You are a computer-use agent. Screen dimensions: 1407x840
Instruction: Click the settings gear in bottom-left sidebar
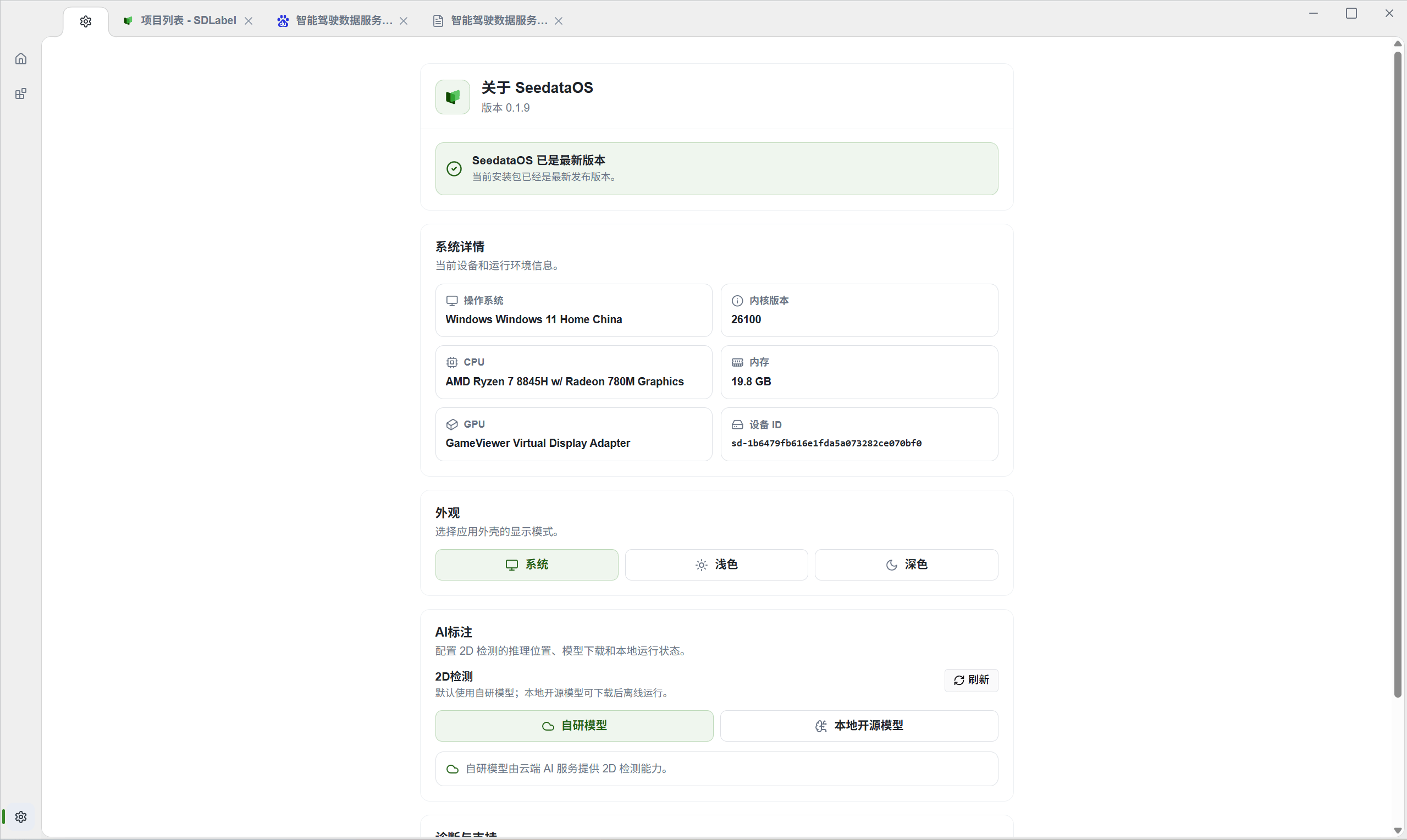tap(21, 817)
